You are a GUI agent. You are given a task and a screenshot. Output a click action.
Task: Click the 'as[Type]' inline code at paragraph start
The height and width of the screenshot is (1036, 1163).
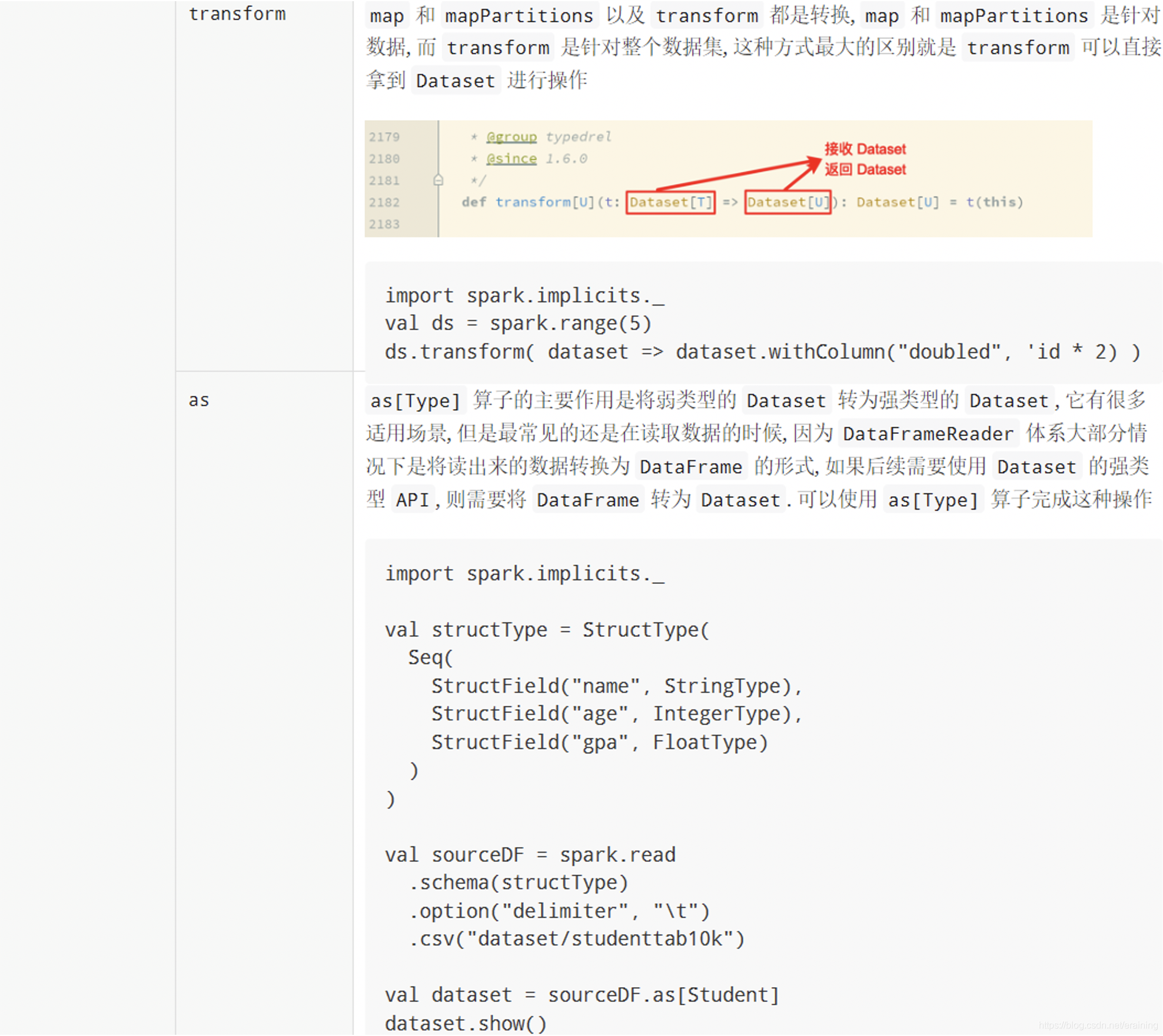[x=415, y=401]
